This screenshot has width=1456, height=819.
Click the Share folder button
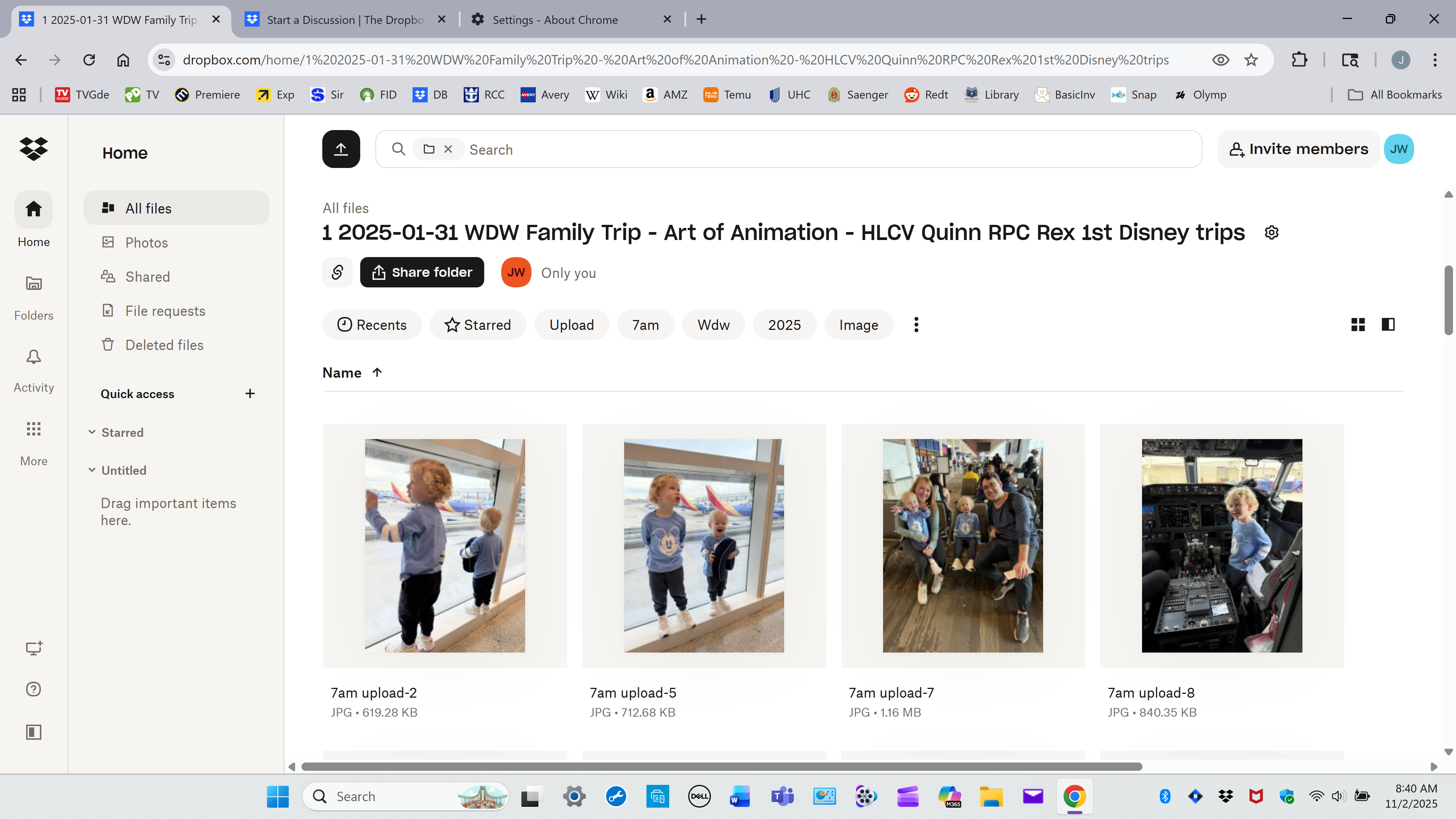coord(422,273)
